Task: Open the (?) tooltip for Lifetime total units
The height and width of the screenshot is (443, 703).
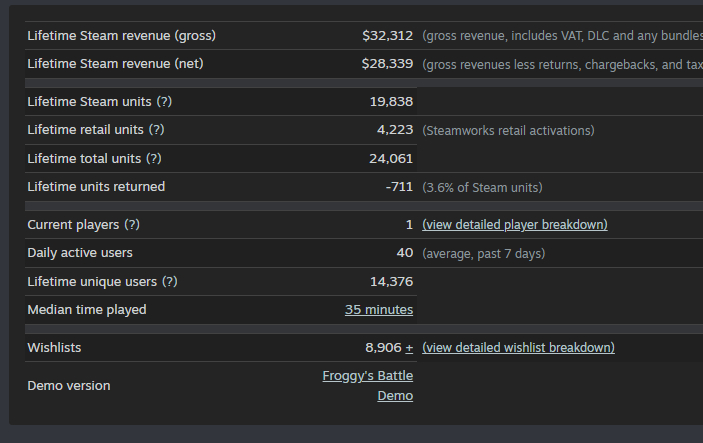Action: pyautogui.click(x=154, y=158)
